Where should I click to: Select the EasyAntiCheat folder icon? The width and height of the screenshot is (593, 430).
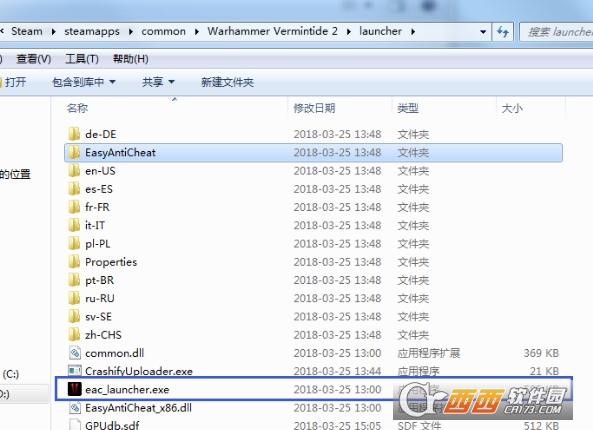[x=74, y=152]
